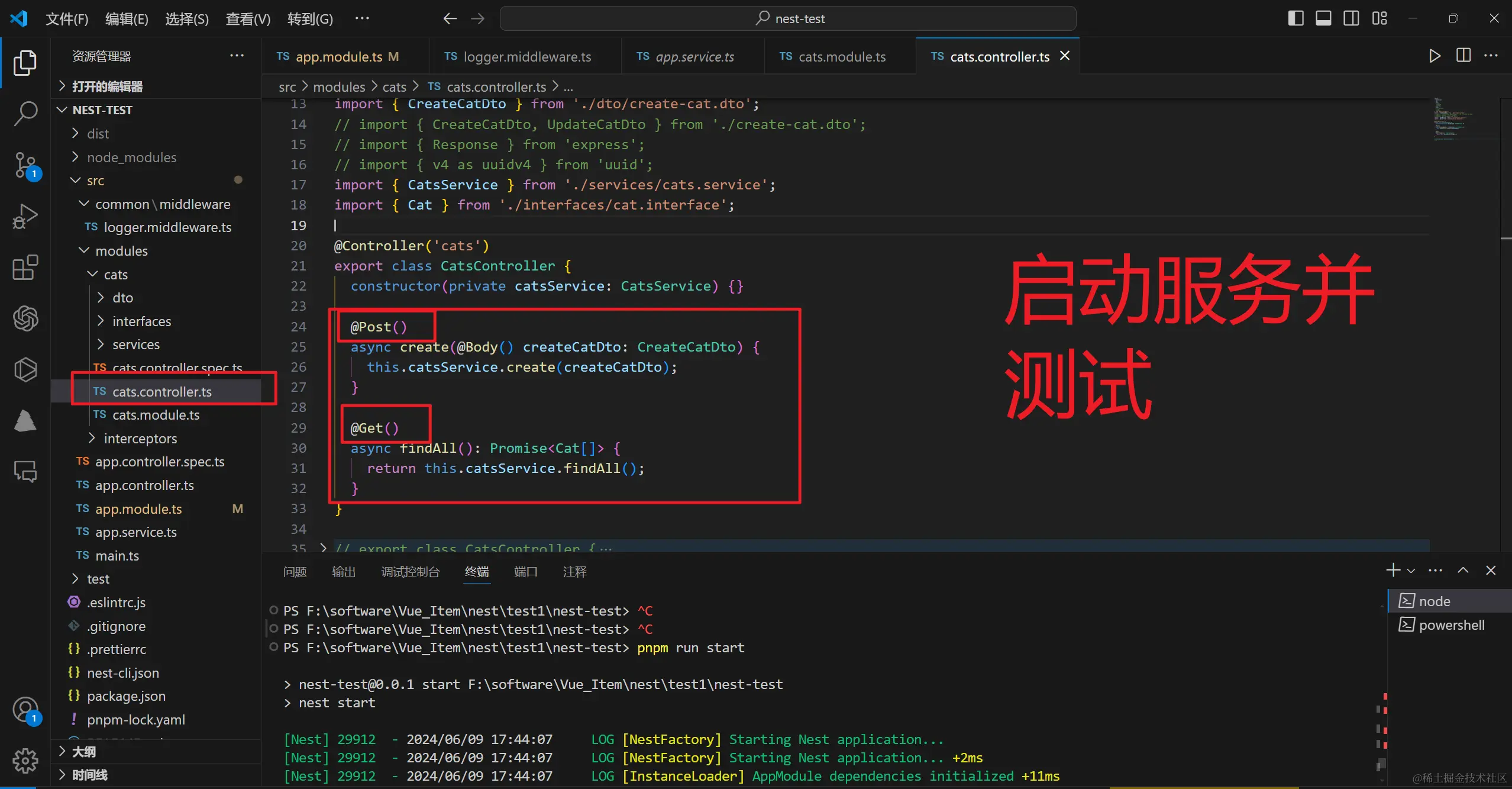Open the ChatGPT extension icon in activity bar

[25, 318]
